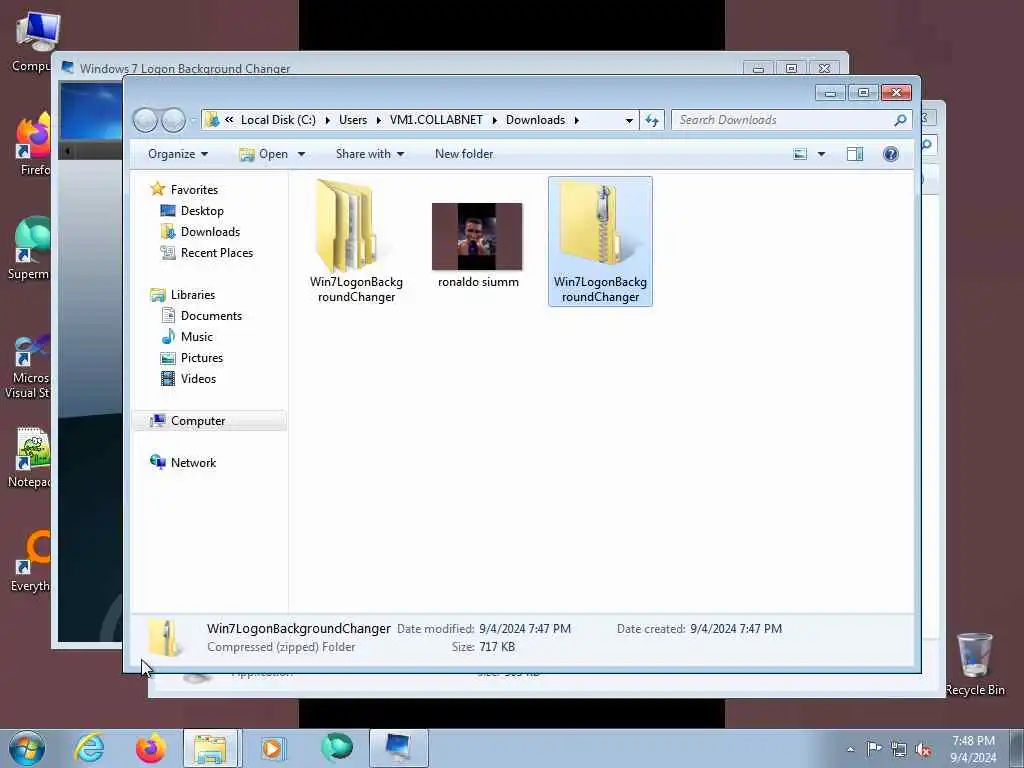Select Computer in the navigation pane
Viewport: 1024px width, 768px height.
(210, 421)
